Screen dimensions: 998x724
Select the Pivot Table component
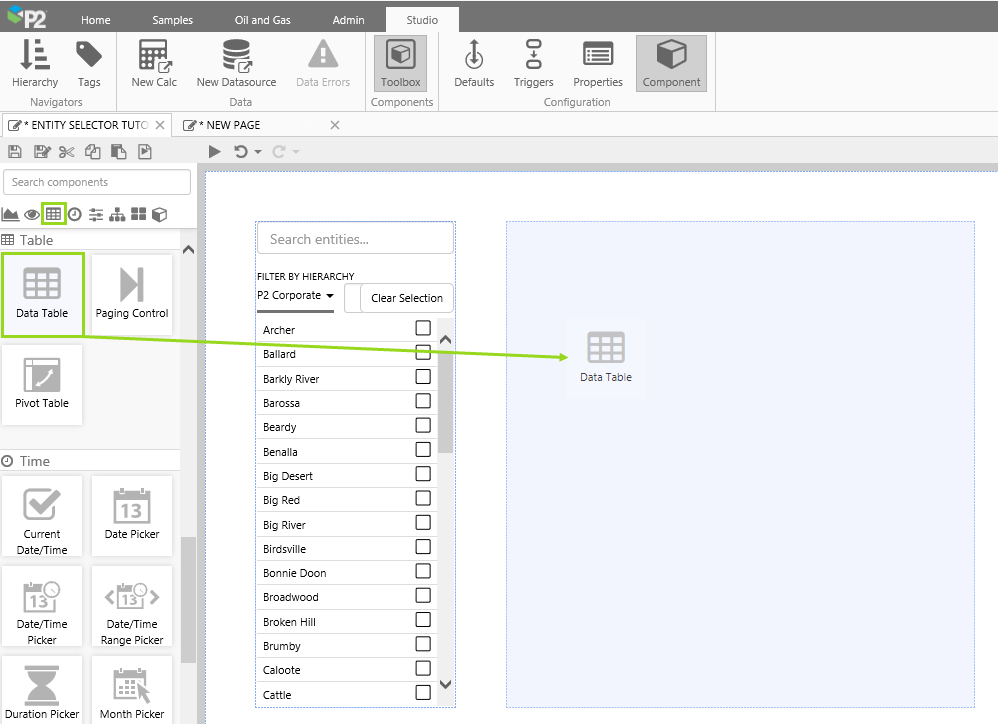42,383
